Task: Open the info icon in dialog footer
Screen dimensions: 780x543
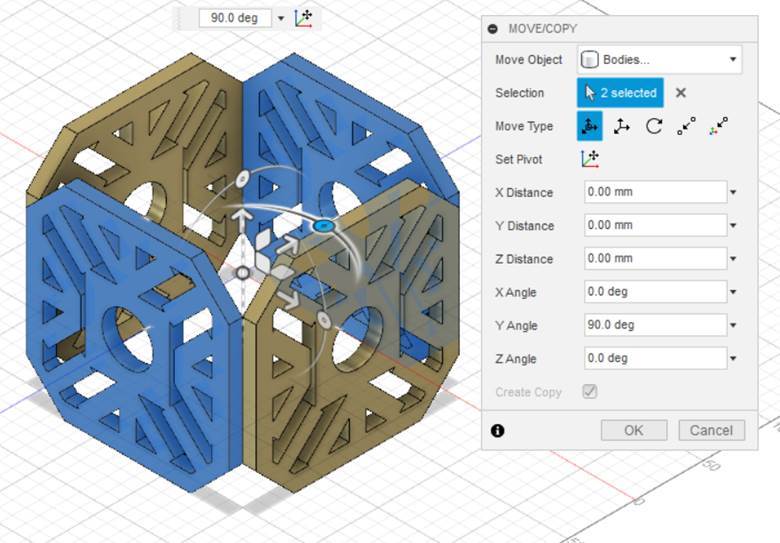Action: pyautogui.click(x=497, y=431)
